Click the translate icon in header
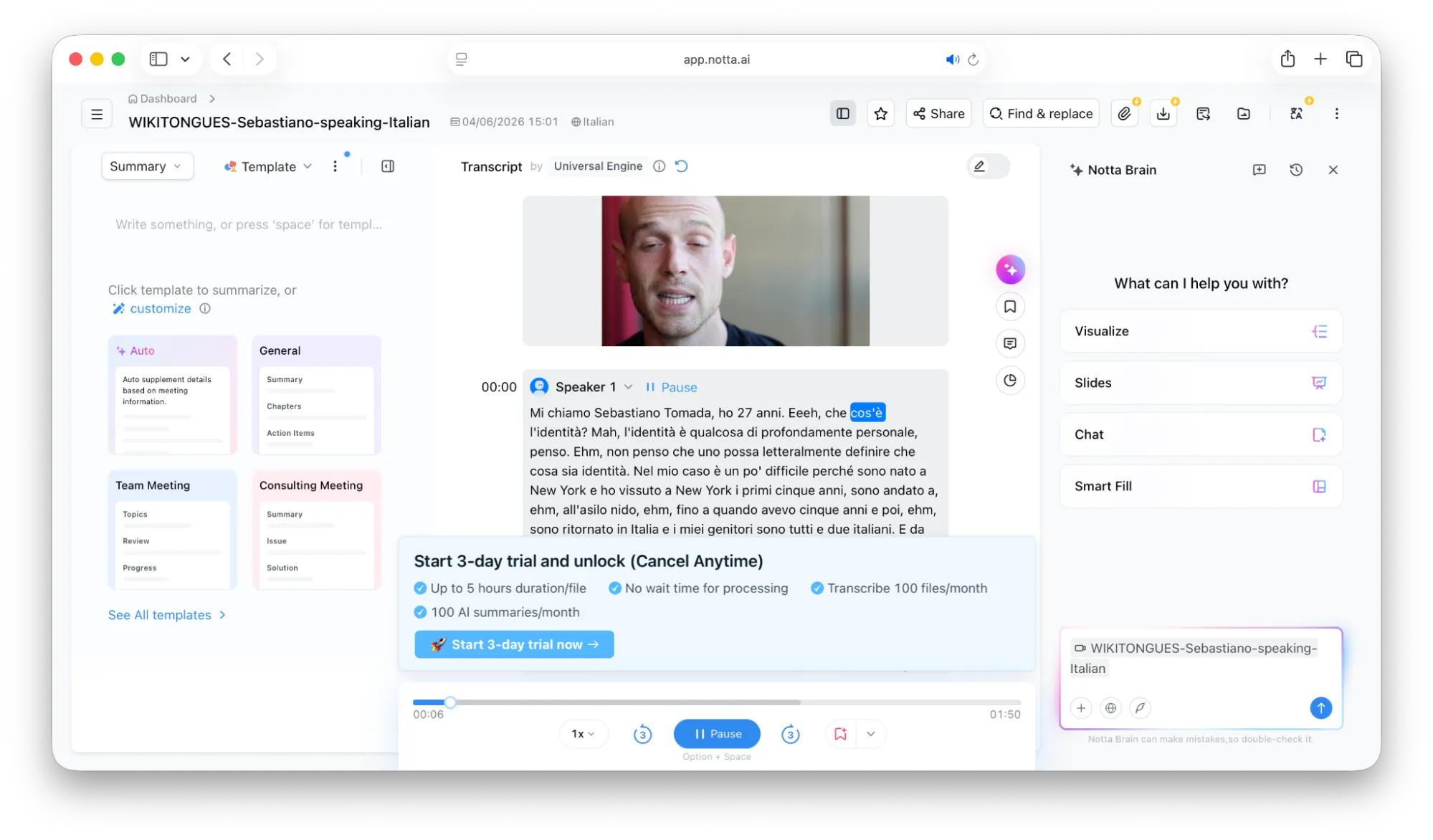1433x840 pixels. pyautogui.click(x=1296, y=114)
